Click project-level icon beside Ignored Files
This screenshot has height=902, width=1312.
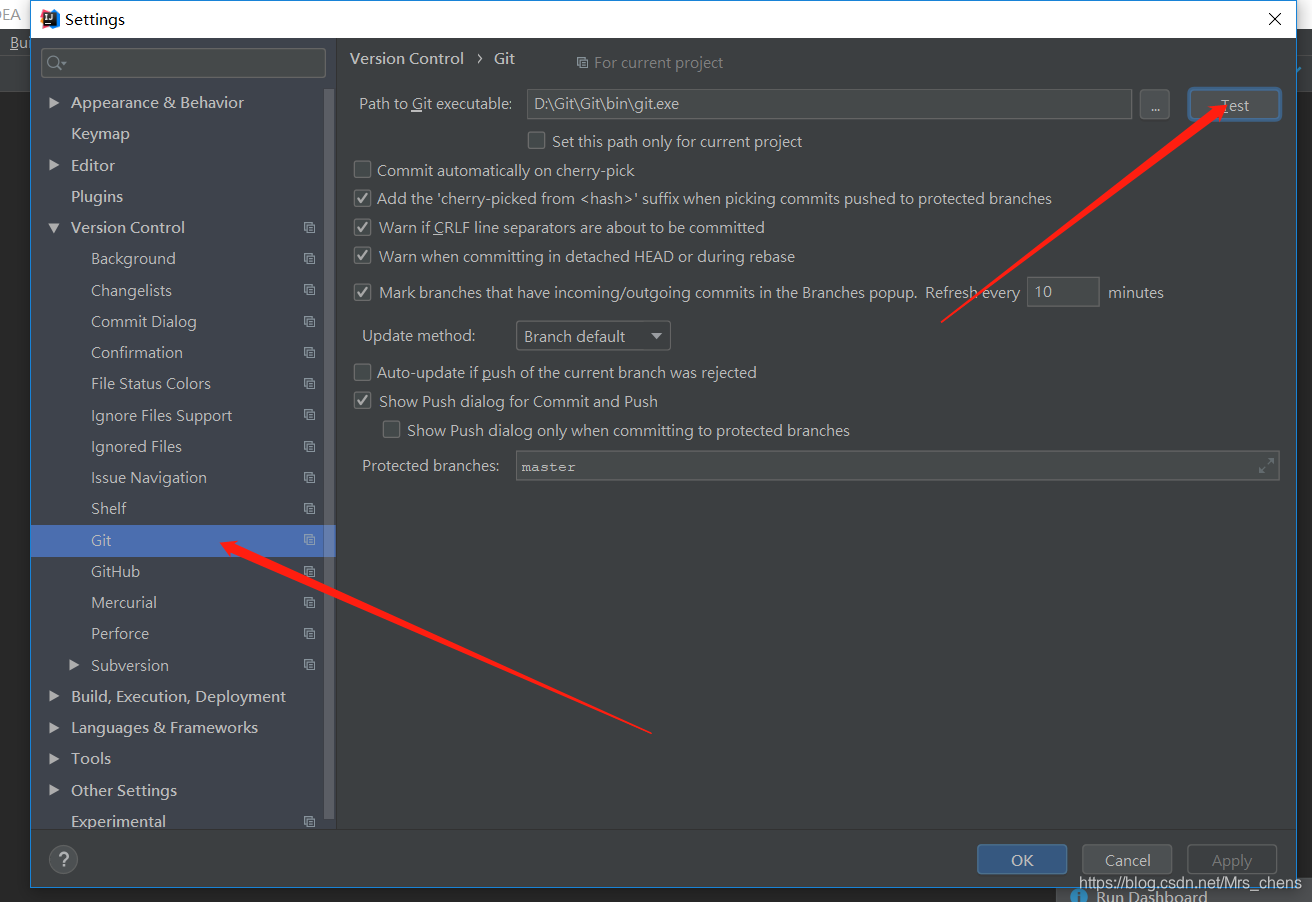[x=310, y=446]
